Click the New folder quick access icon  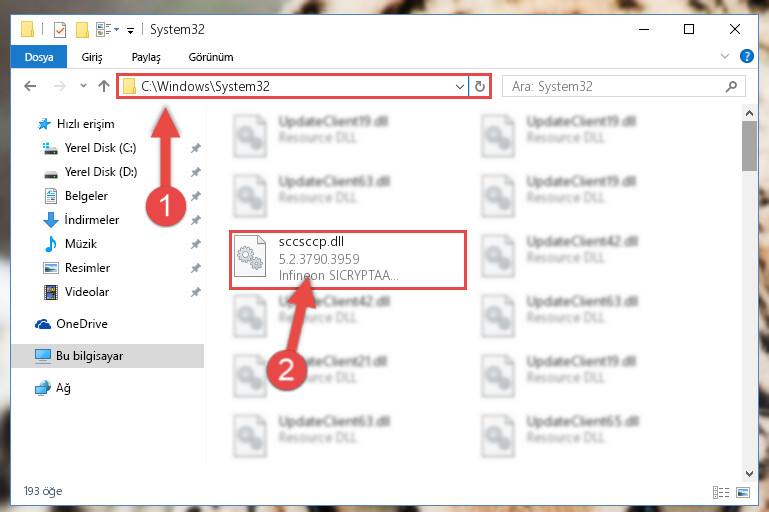click(82, 30)
